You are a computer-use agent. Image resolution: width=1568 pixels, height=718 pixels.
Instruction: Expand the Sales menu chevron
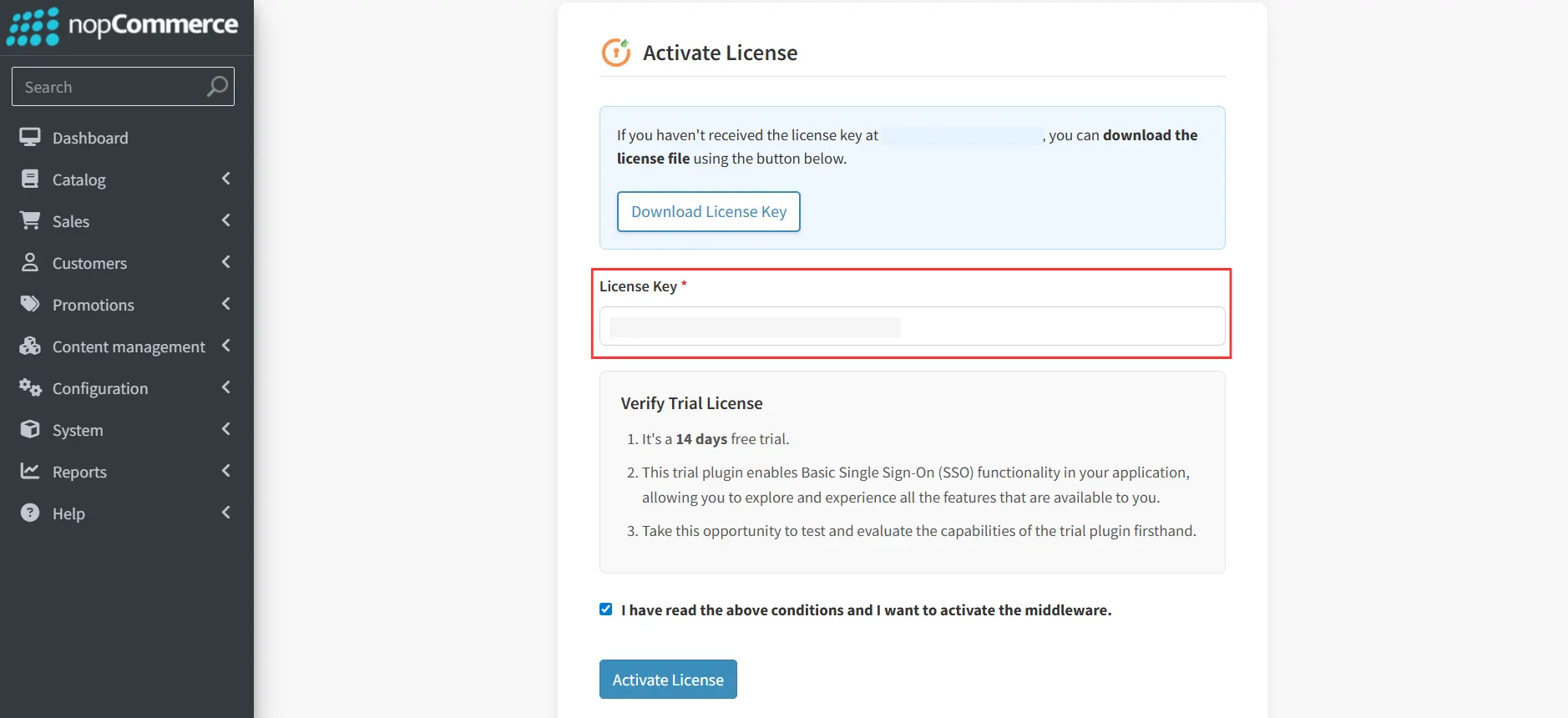[x=225, y=220]
